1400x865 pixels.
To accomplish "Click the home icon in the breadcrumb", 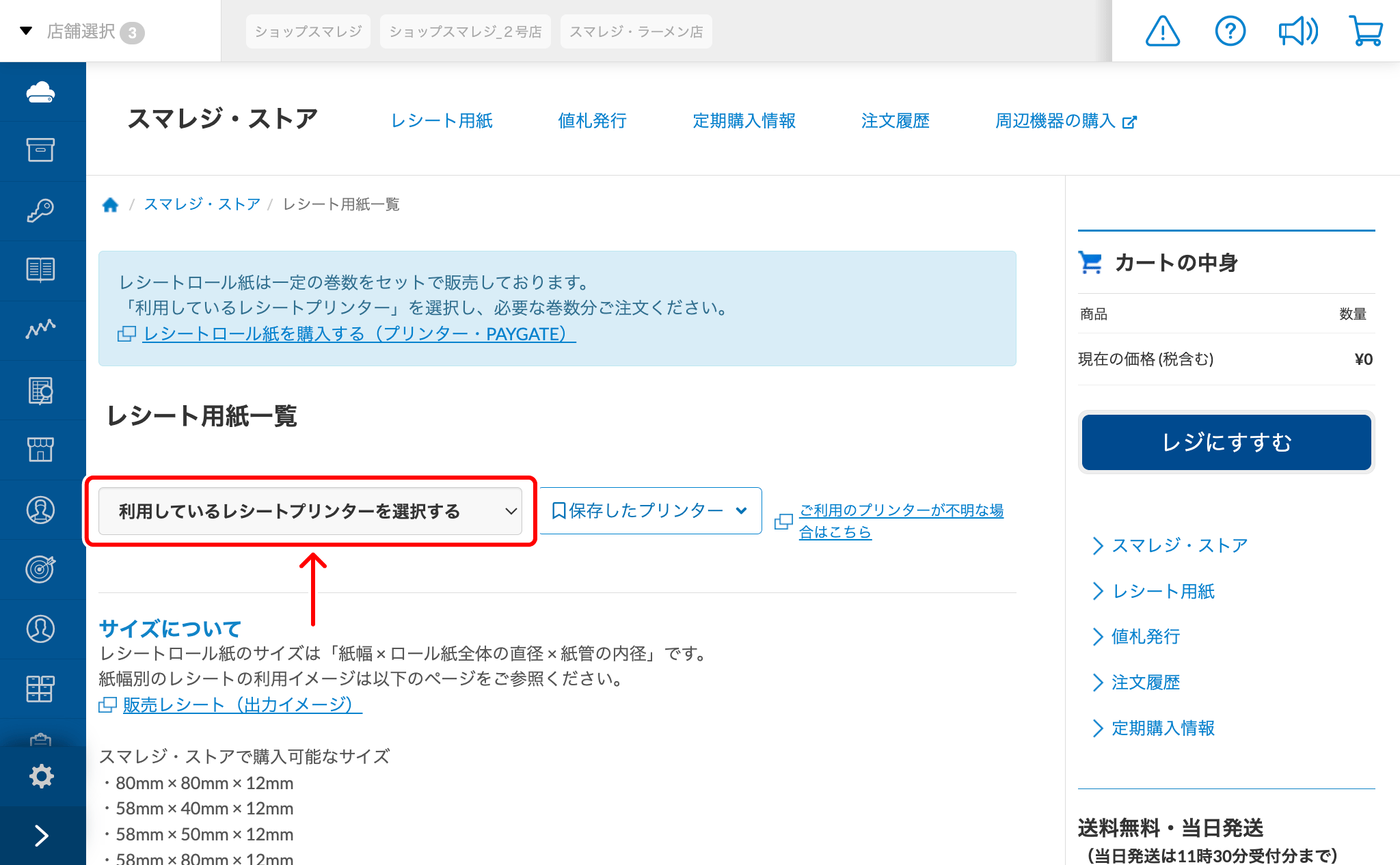I will coord(111,204).
